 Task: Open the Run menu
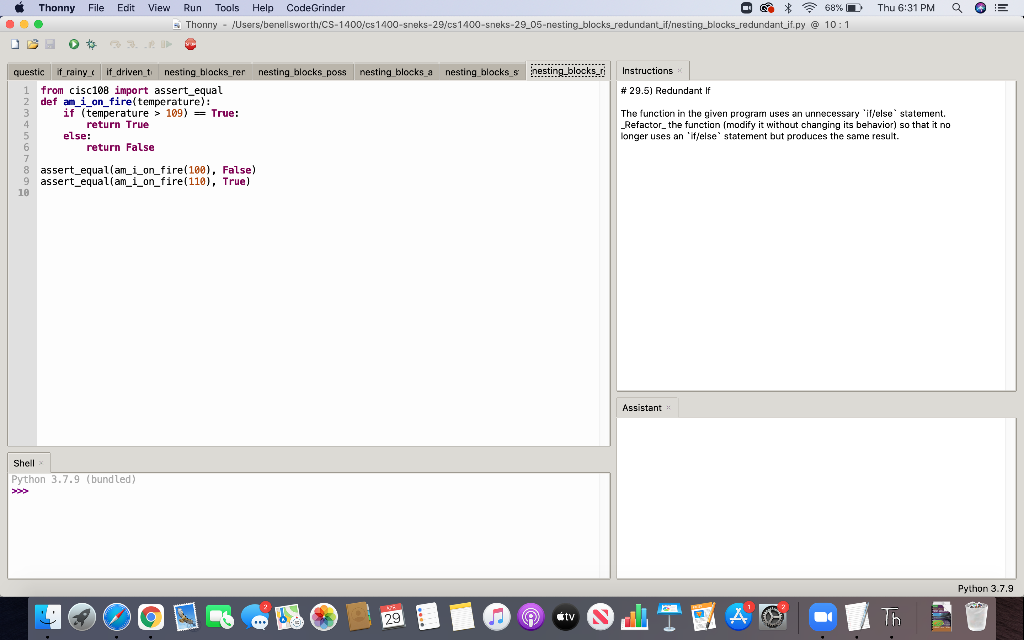(x=193, y=8)
